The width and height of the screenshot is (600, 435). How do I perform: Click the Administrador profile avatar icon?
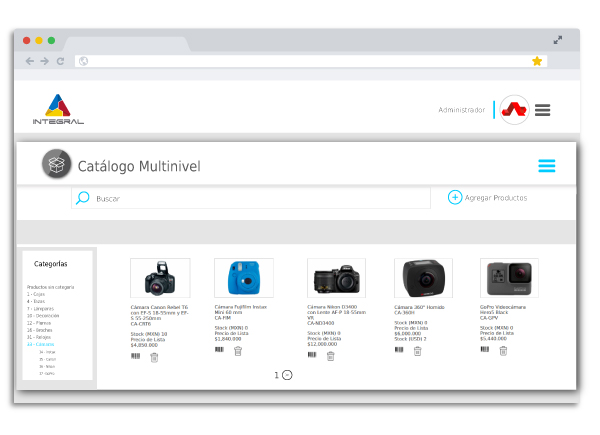point(514,110)
